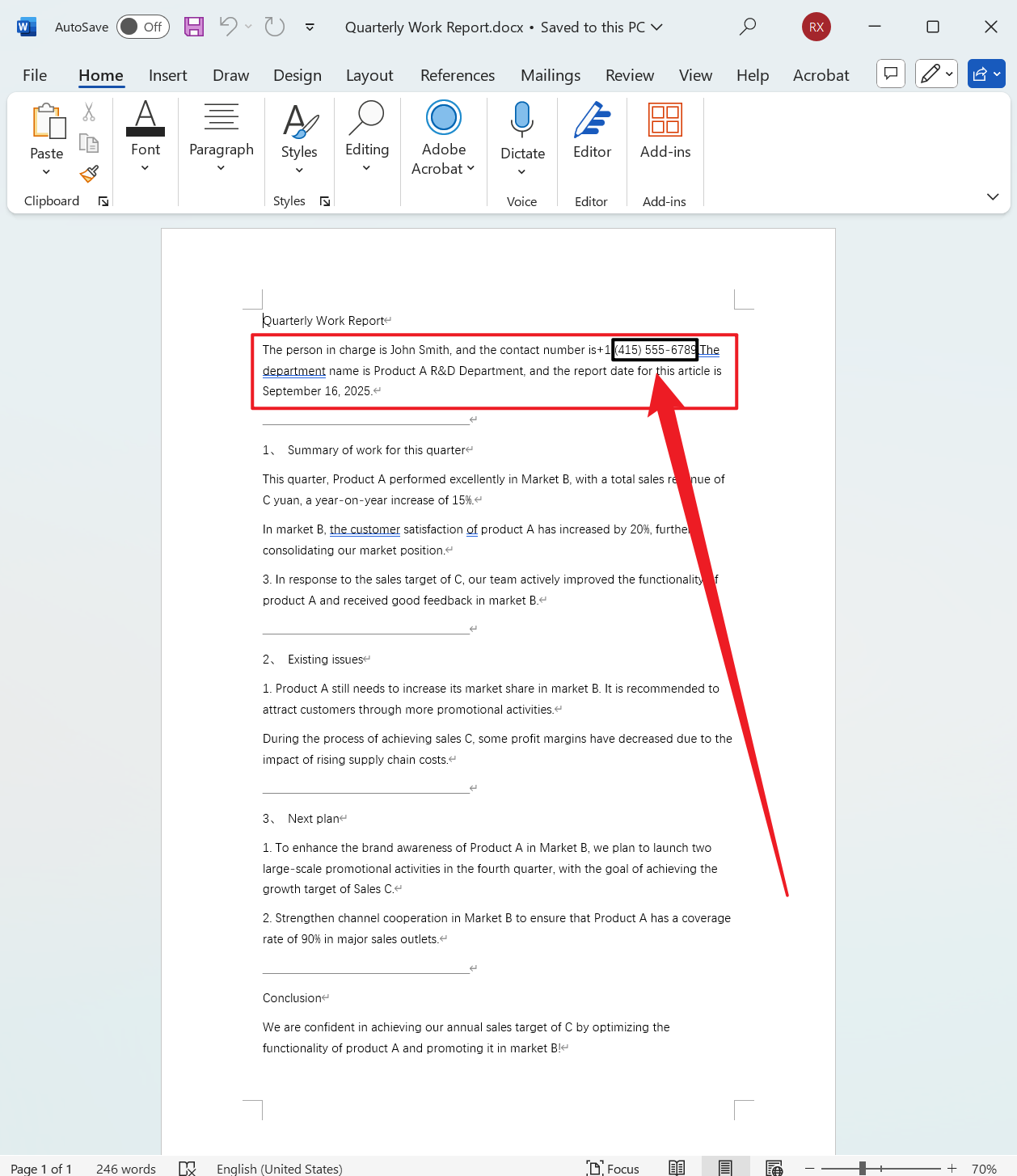
Task: Switch to Focus mode in status bar
Action: tap(613, 1168)
